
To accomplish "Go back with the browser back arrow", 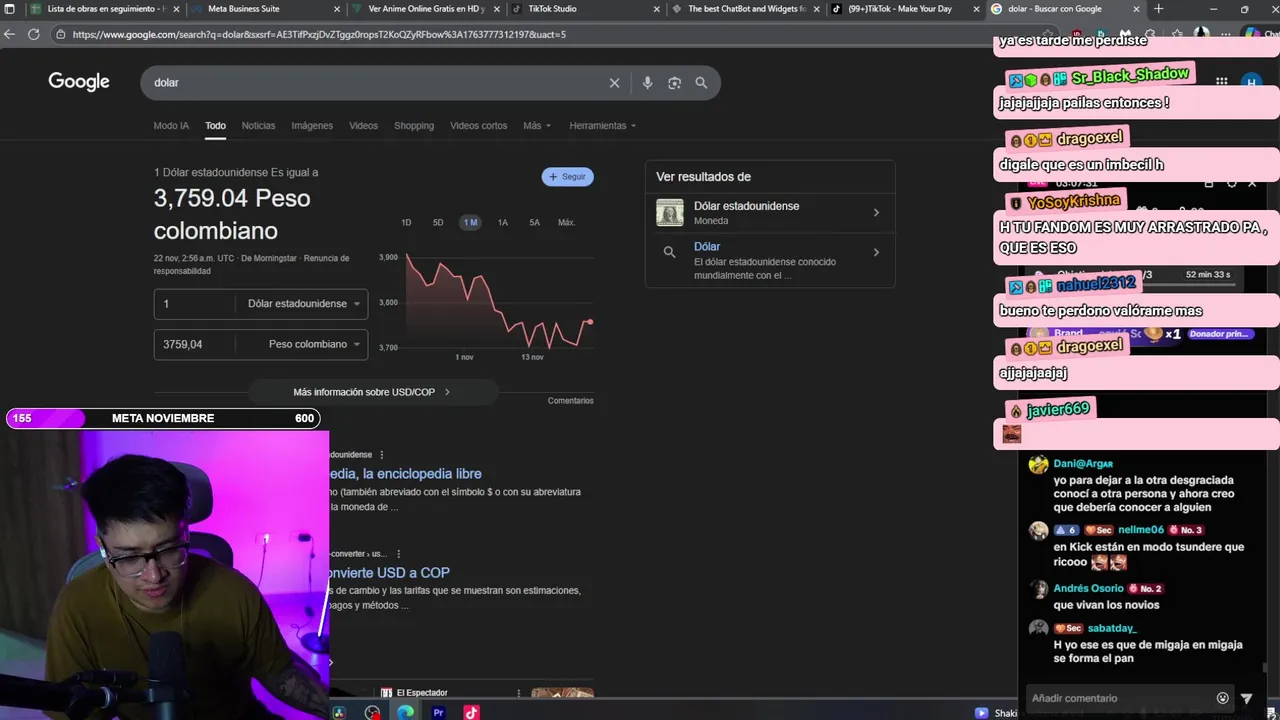I will [x=9, y=34].
